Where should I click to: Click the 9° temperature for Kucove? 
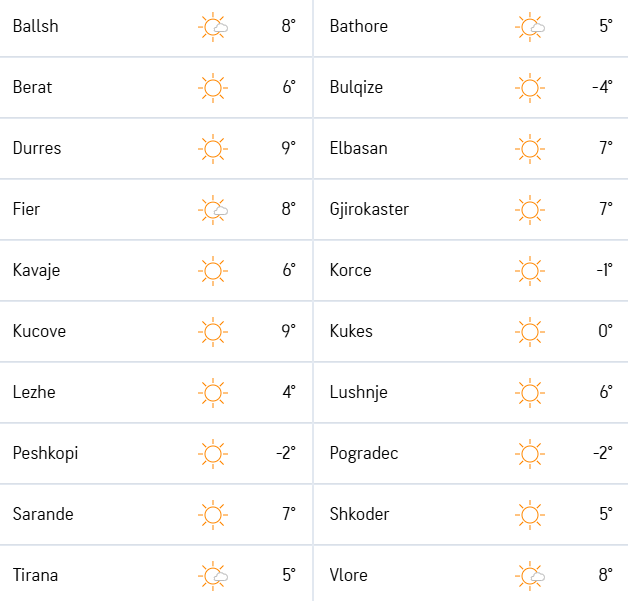point(288,331)
